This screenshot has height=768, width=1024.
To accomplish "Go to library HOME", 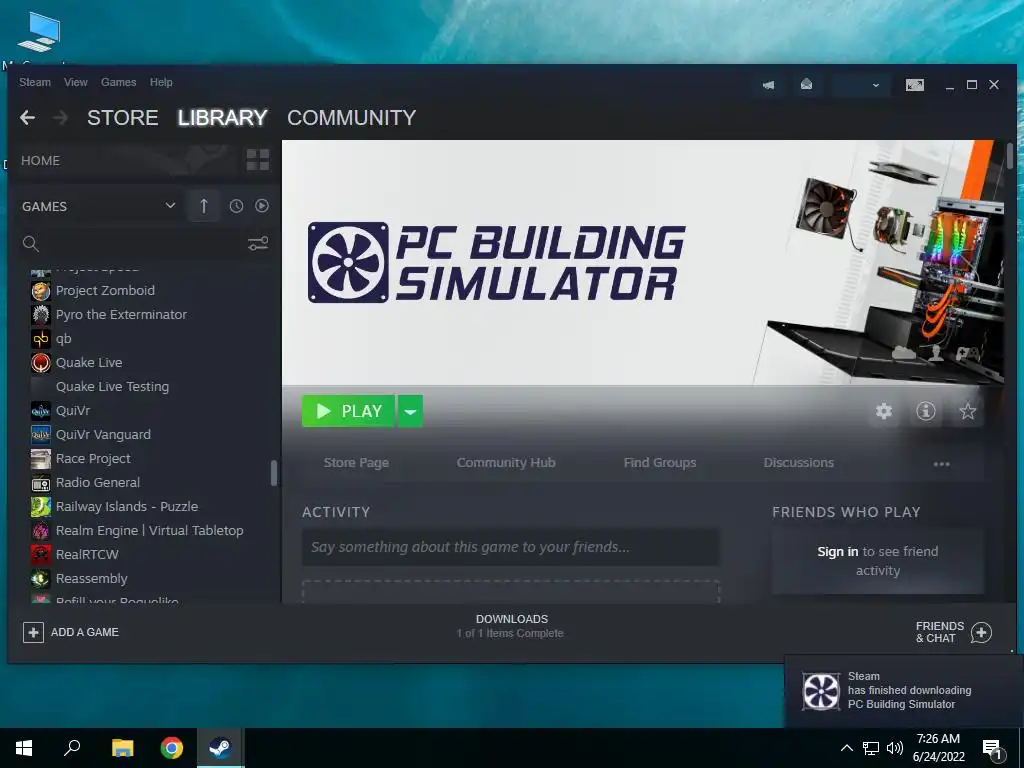I will [40, 161].
